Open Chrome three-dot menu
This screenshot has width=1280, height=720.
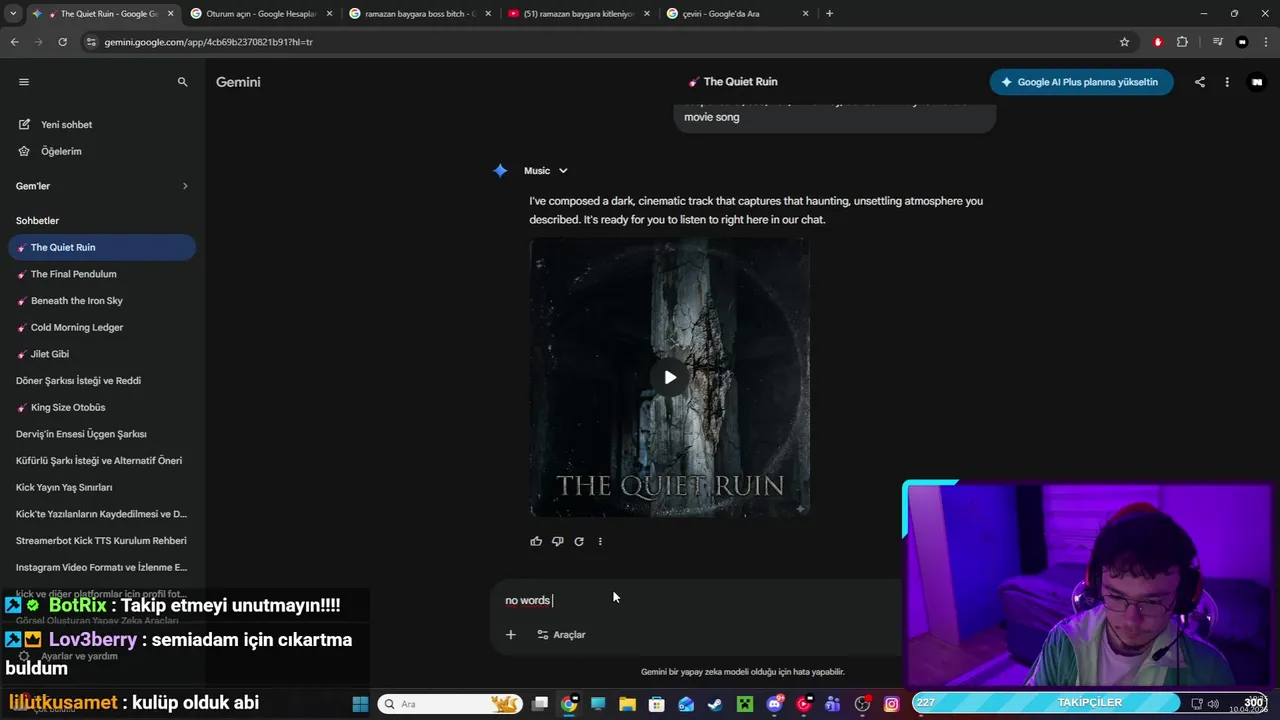(1266, 42)
